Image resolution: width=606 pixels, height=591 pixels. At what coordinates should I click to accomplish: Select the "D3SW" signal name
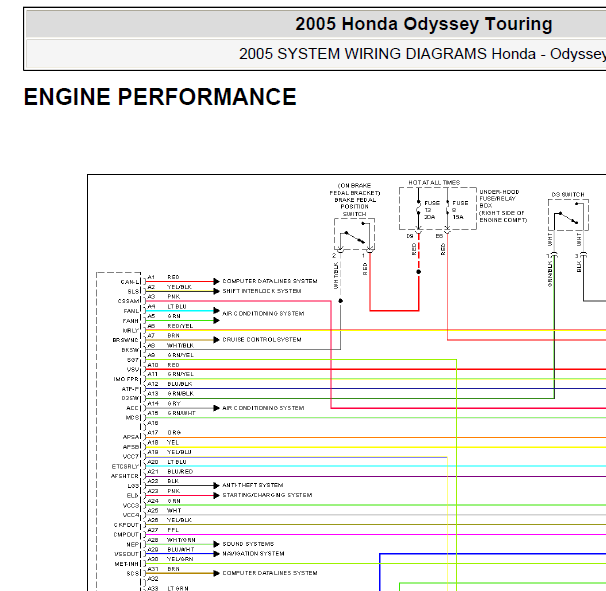pos(130,399)
